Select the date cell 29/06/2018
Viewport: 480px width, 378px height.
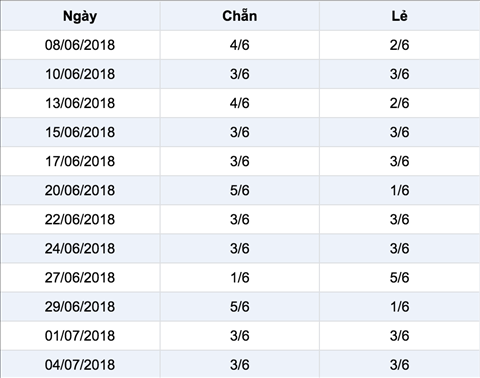pos(80,307)
